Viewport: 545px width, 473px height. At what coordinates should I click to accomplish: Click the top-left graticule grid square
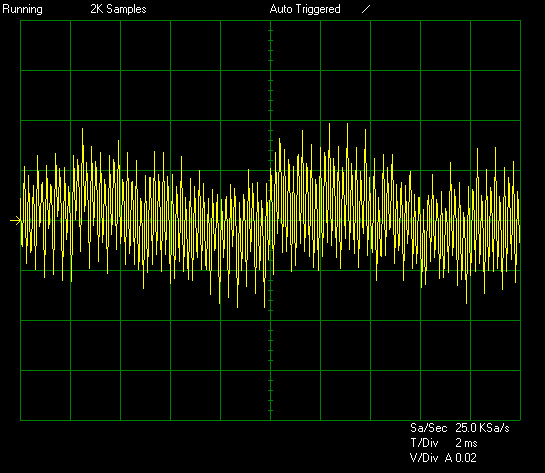pyautogui.click(x=46, y=46)
